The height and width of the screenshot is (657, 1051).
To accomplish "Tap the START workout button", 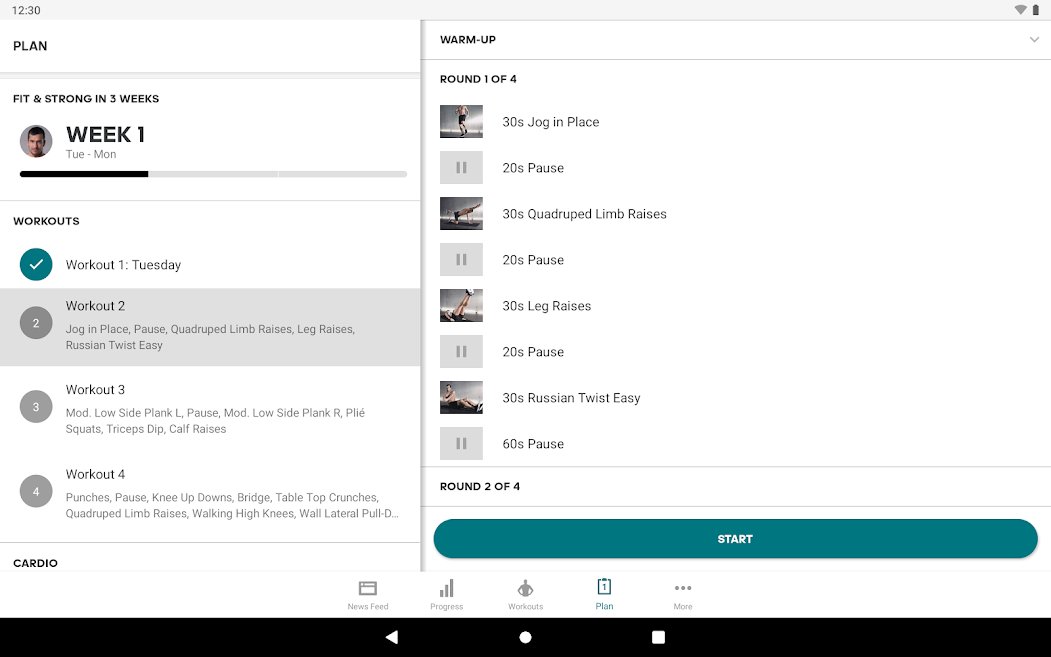I will coord(735,538).
